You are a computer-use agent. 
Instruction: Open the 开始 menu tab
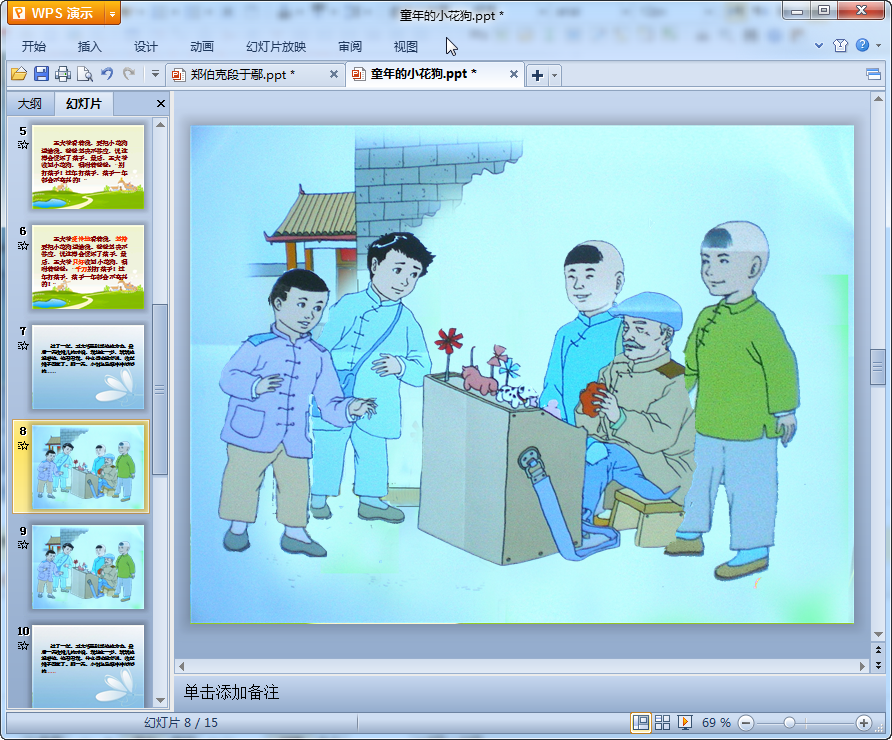(x=34, y=47)
